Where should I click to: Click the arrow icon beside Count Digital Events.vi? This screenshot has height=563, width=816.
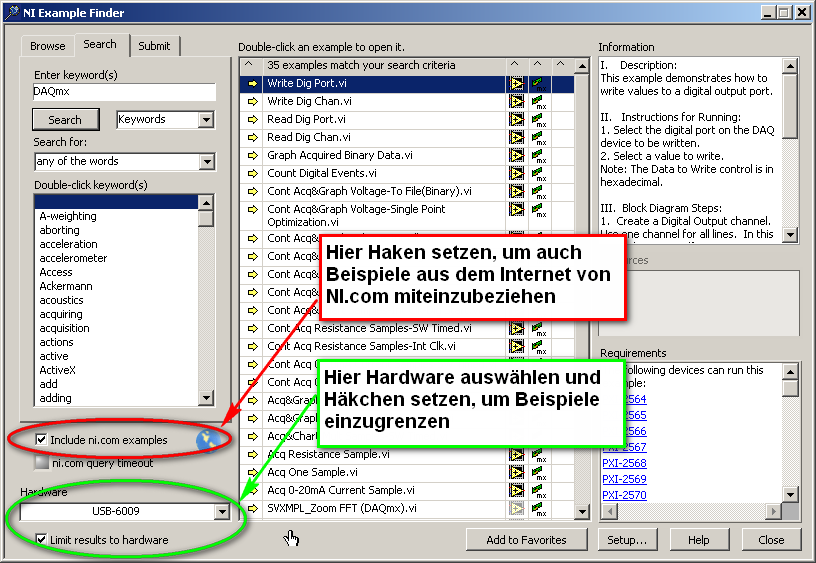click(253, 173)
